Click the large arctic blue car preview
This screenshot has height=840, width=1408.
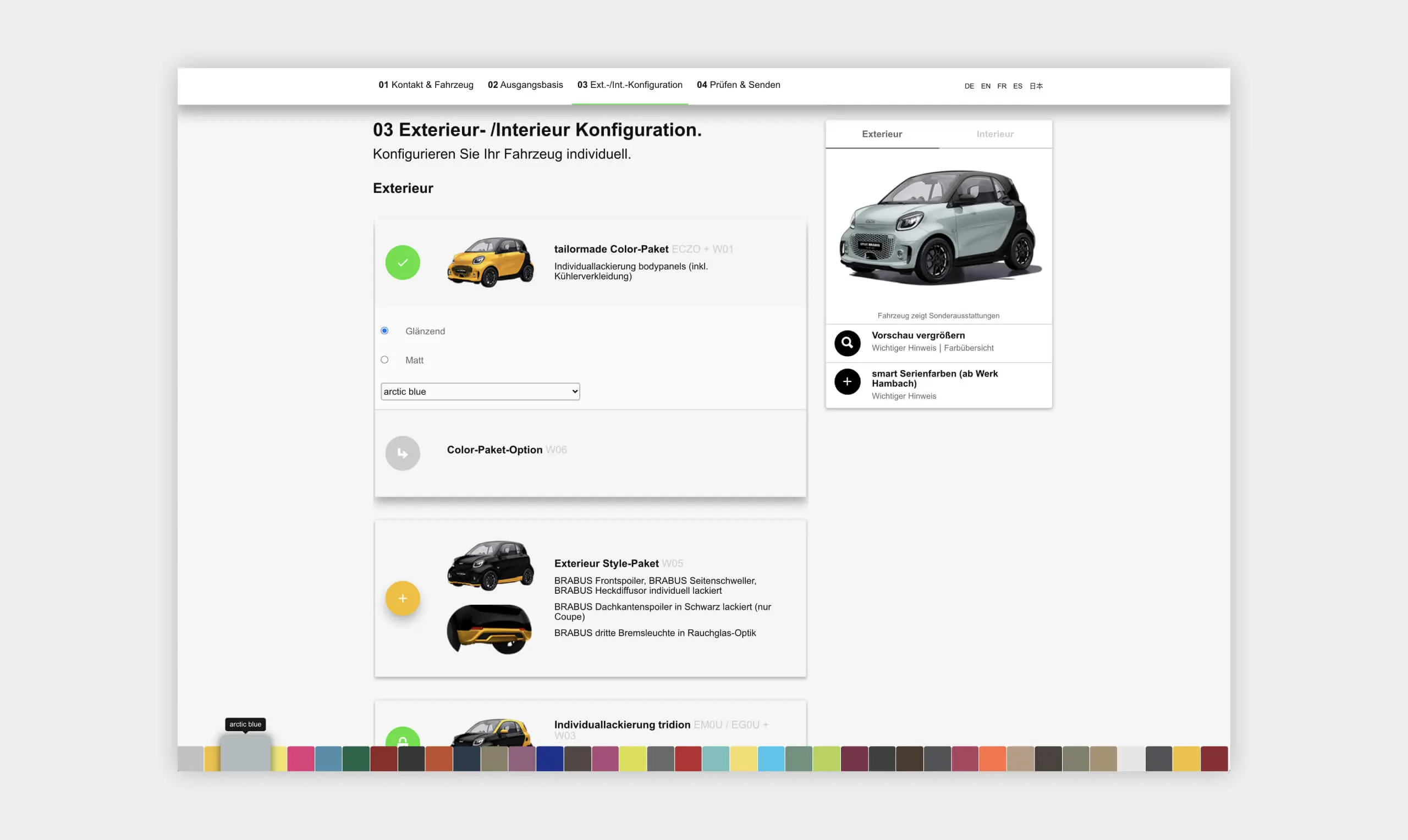tap(939, 228)
